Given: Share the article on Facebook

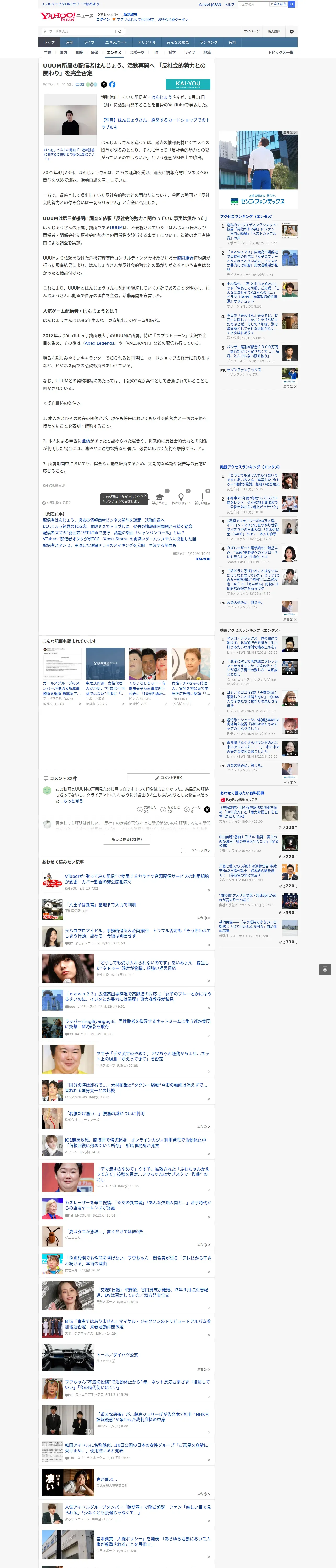Looking at the screenshot, I should coord(112,85).
